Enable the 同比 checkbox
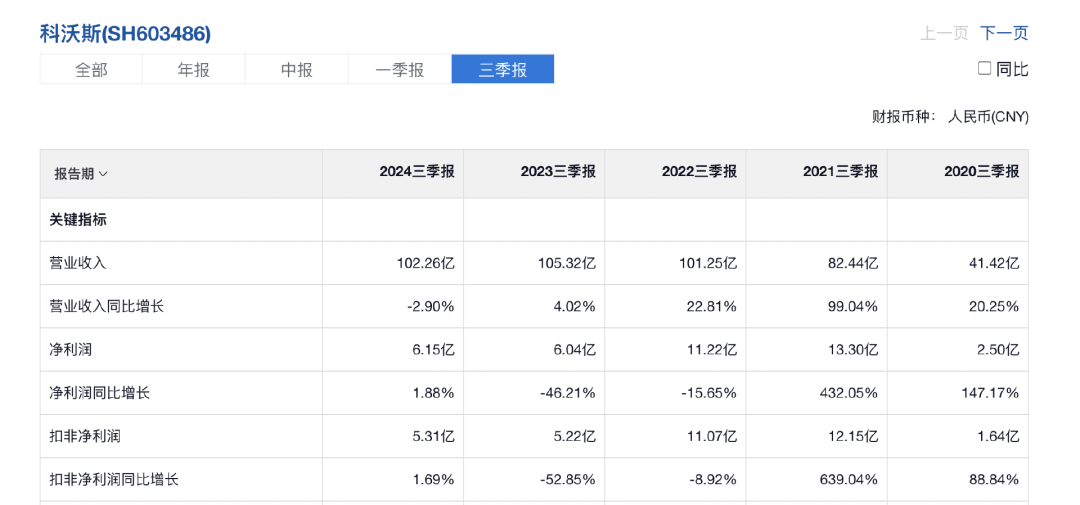The height and width of the screenshot is (505, 1080). 984,69
